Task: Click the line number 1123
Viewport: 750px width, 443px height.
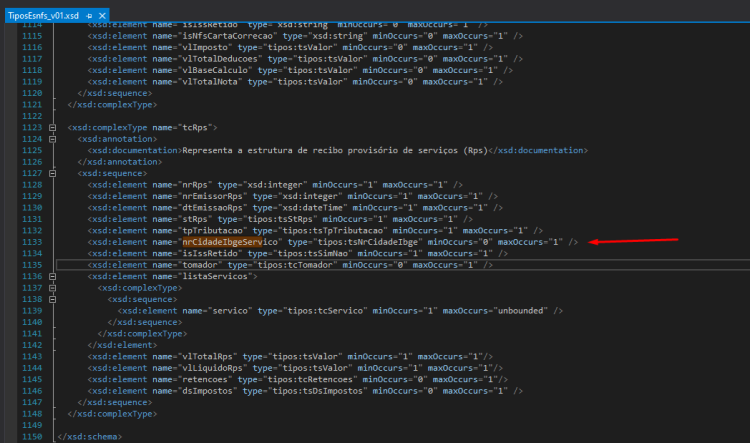Action: pos(32,128)
